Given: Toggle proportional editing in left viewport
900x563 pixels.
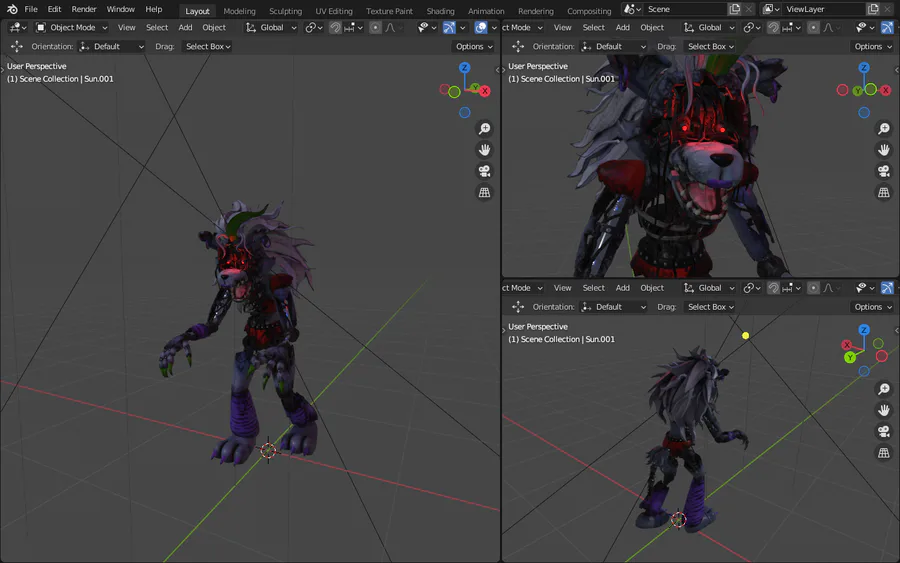Looking at the screenshot, I should point(375,28).
